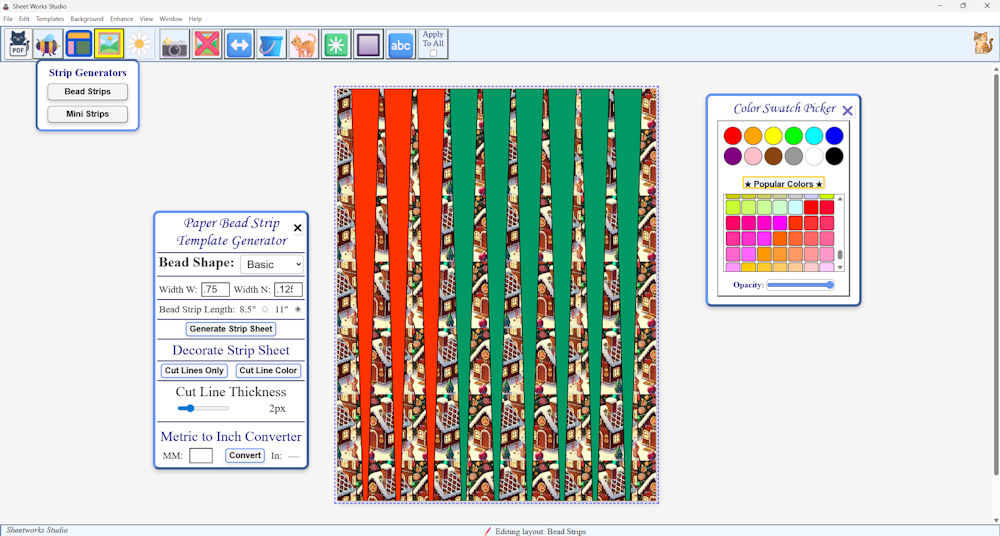The image size is (1000, 536).
Task: Pick the black circle swatch
Action: point(834,156)
